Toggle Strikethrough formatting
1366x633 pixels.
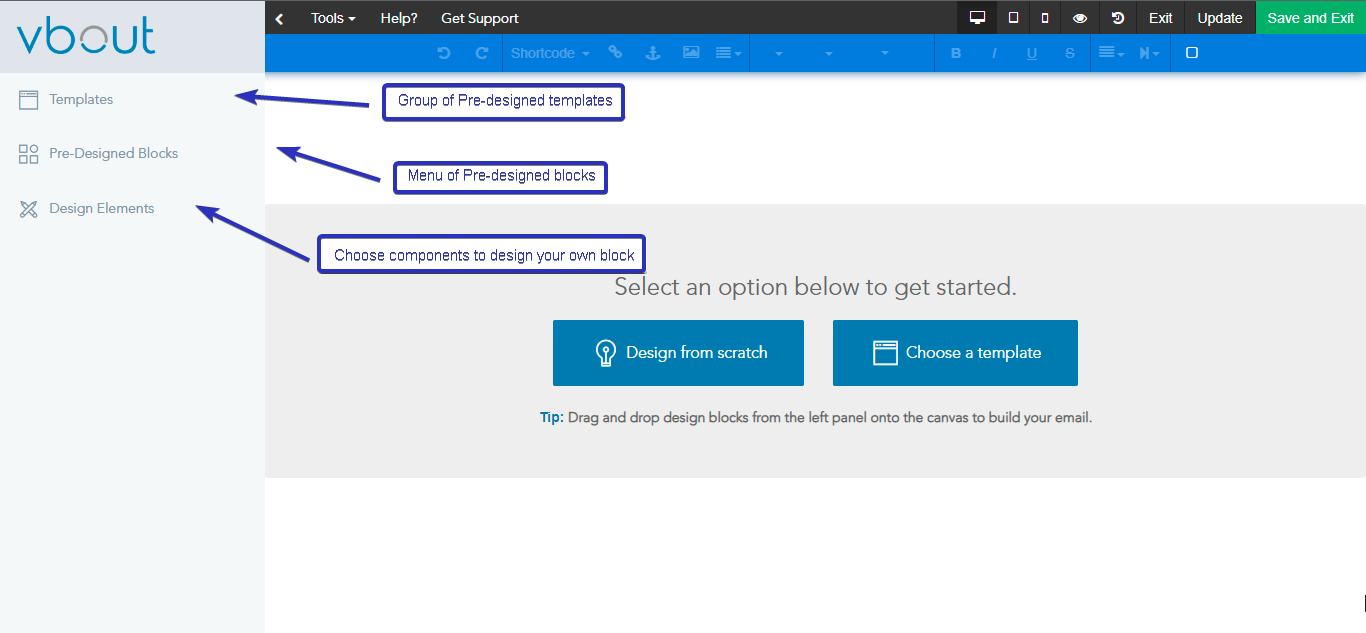pos(1070,53)
